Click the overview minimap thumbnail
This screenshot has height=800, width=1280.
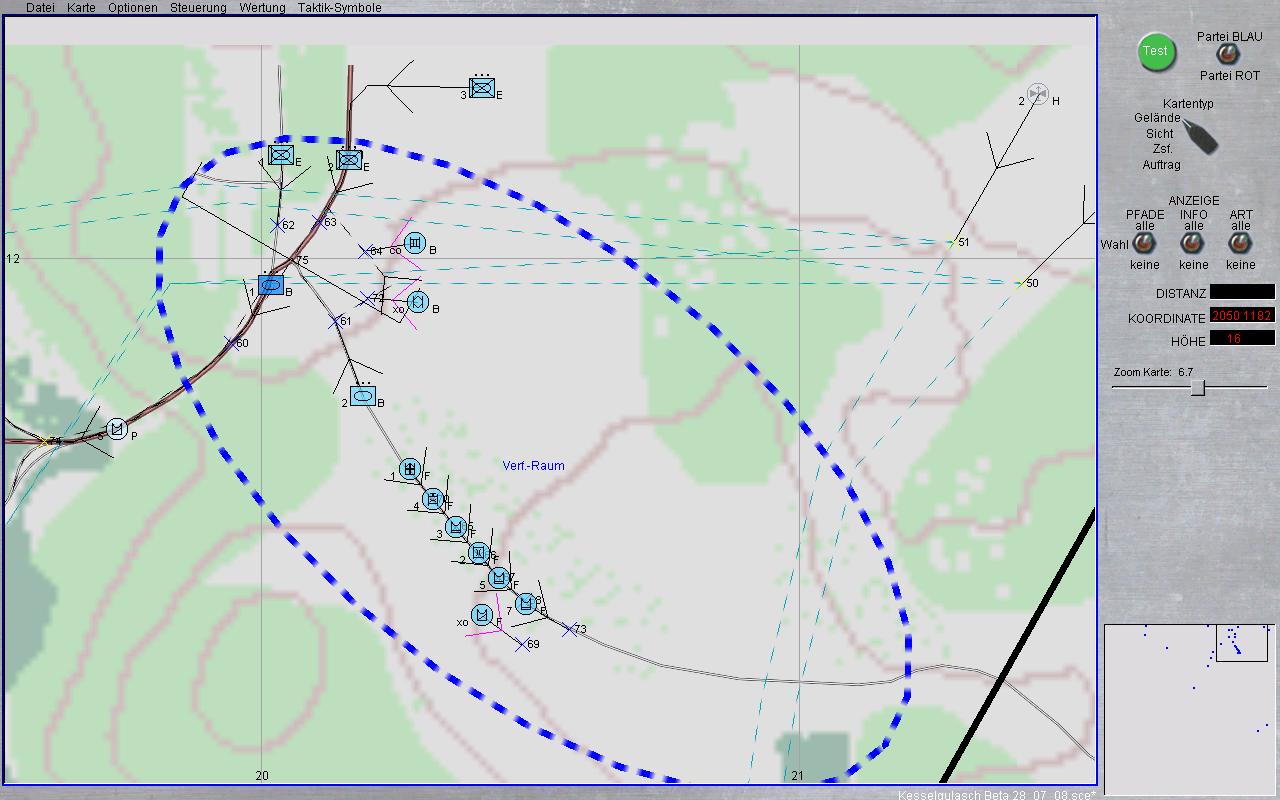point(1189,709)
